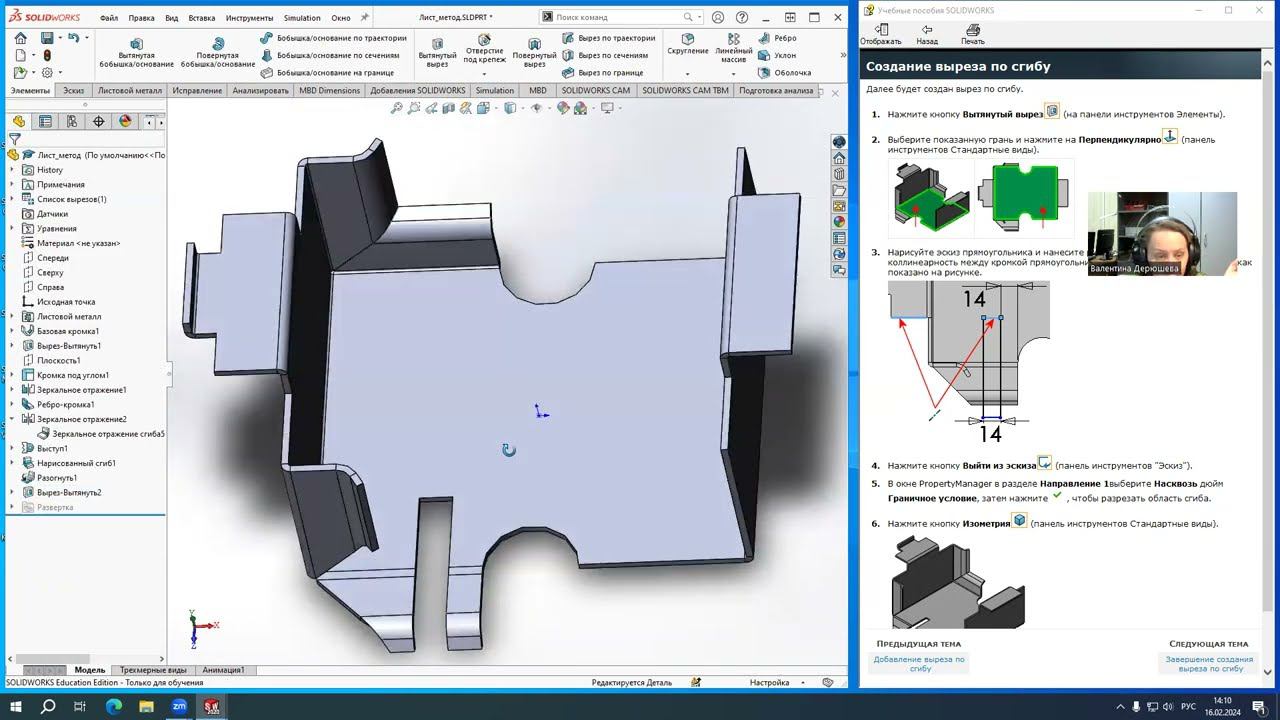1280x720 pixels.
Task: Choose the Extruded Cut tool (Вытянутый вырез)
Action: (x=437, y=54)
